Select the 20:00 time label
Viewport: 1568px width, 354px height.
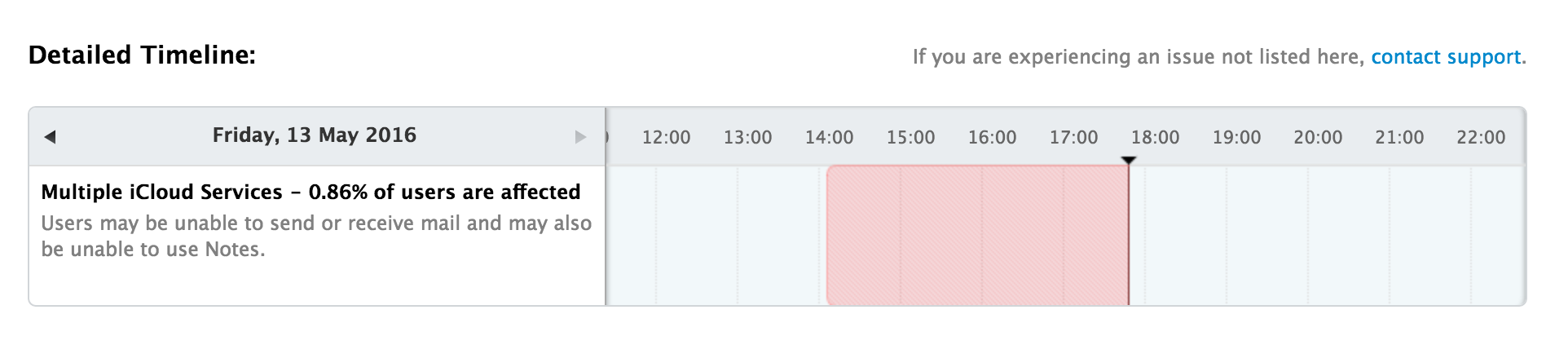pyautogui.click(x=1318, y=138)
